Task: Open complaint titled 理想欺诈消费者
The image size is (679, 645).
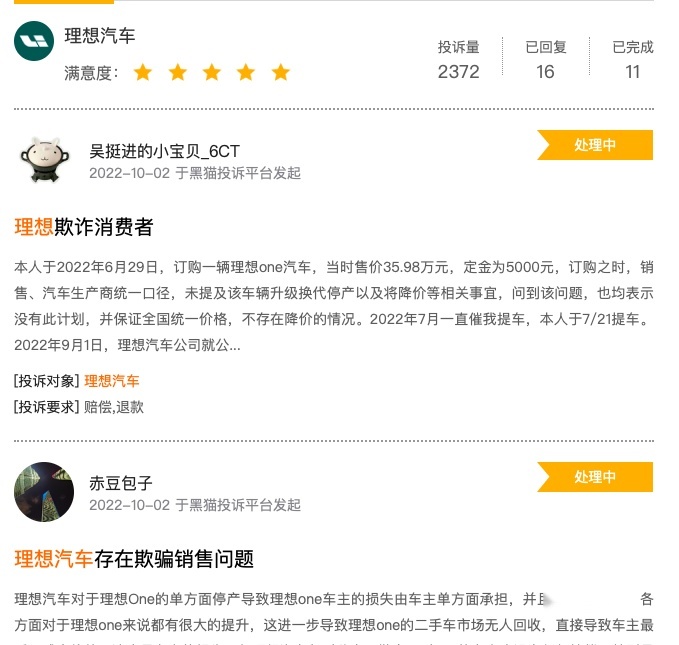Action: 84,227
